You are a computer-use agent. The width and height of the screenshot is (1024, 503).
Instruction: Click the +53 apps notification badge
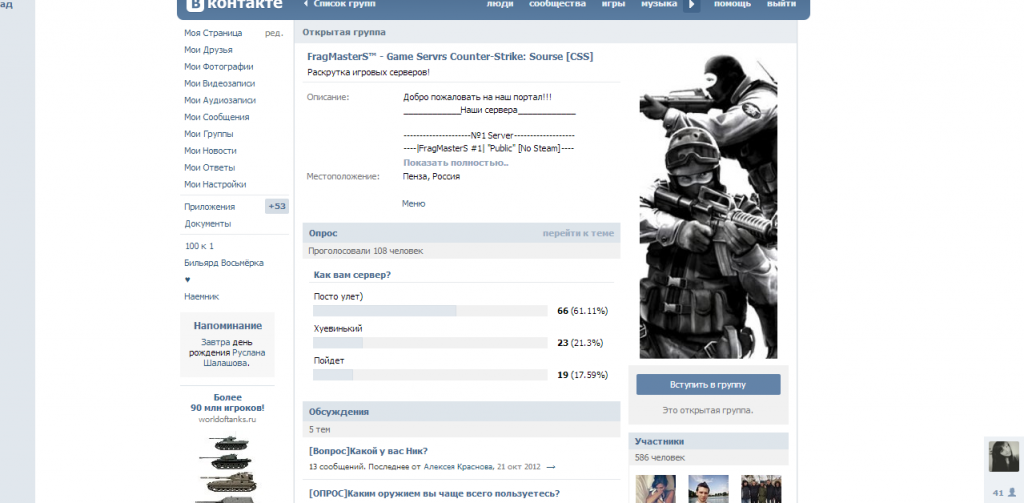(277, 206)
